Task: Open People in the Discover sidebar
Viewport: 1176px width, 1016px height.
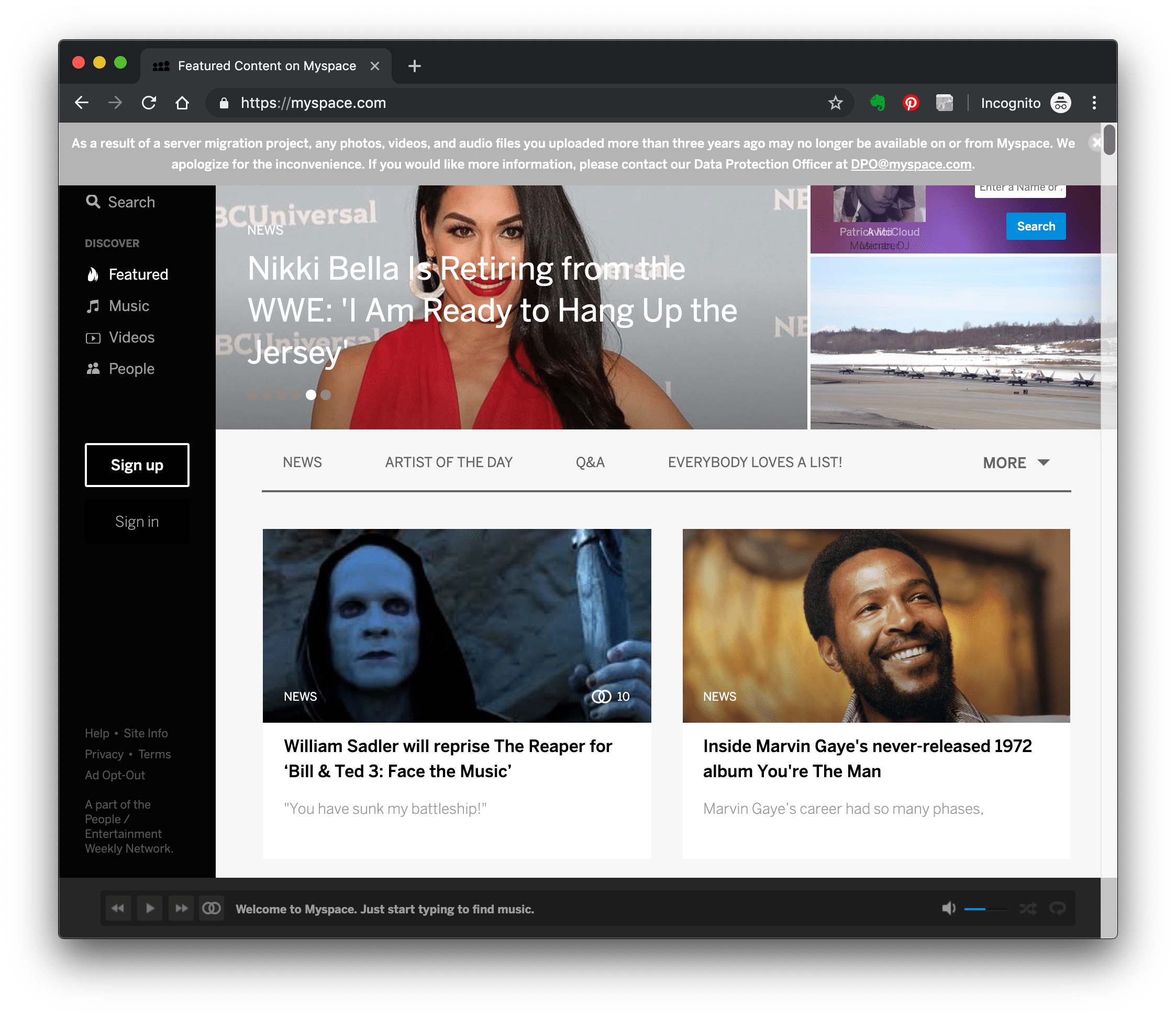Action: point(120,369)
